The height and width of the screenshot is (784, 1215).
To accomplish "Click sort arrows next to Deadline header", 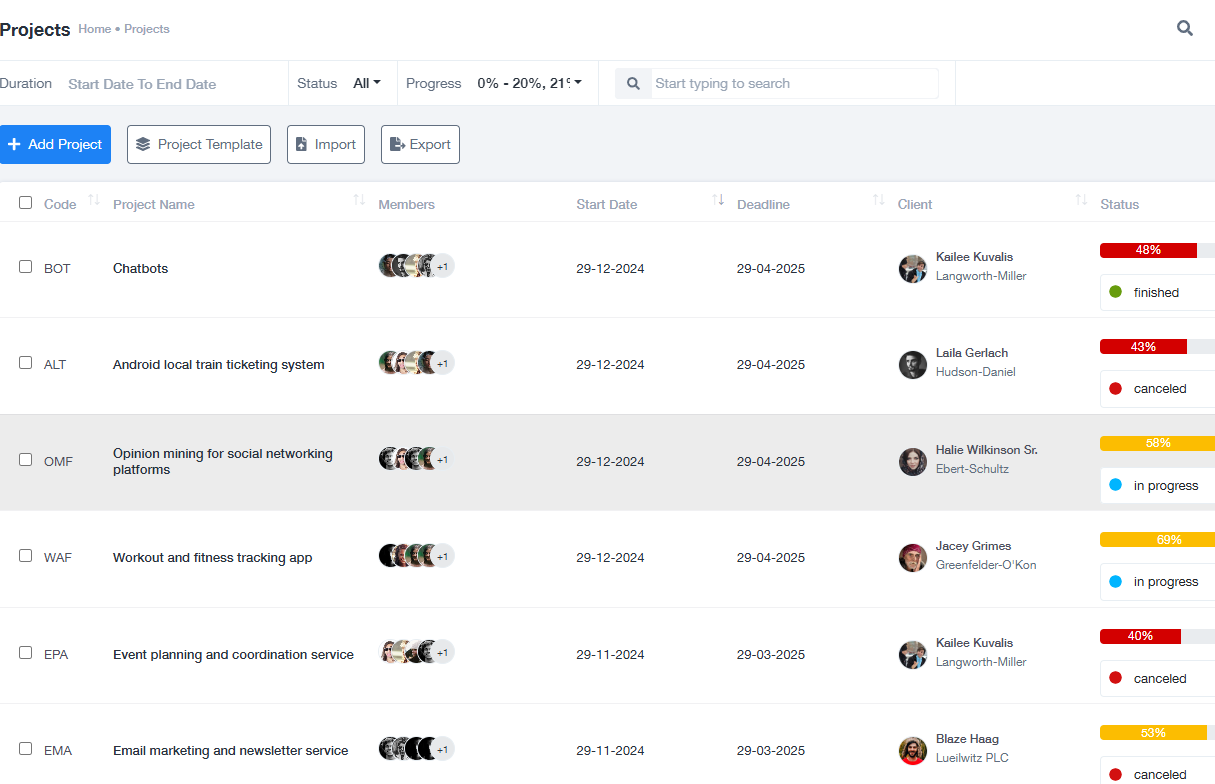I will click(x=879, y=201).
